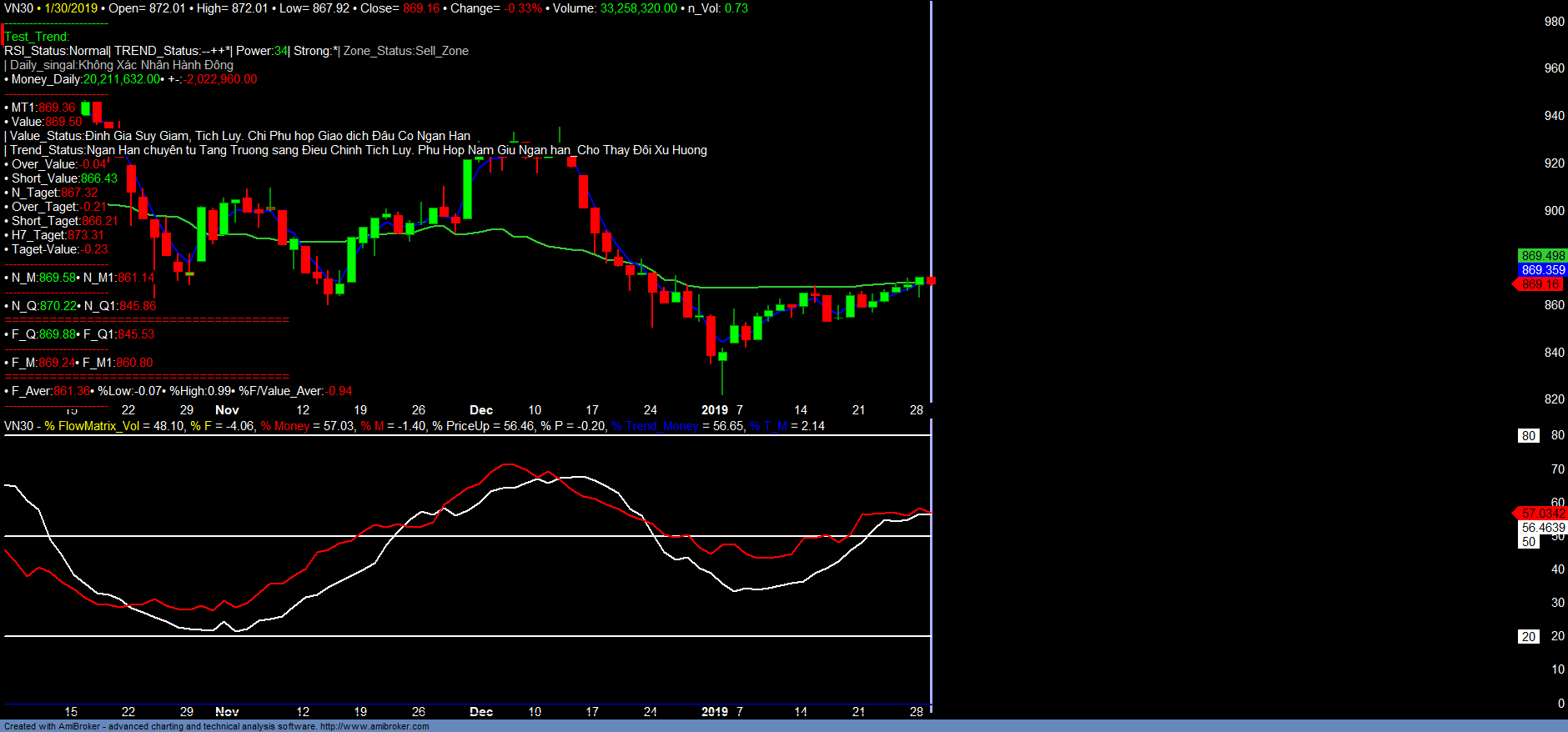Click the green Money_Daily value 20,211,632.00

click(x=121, y=79)
